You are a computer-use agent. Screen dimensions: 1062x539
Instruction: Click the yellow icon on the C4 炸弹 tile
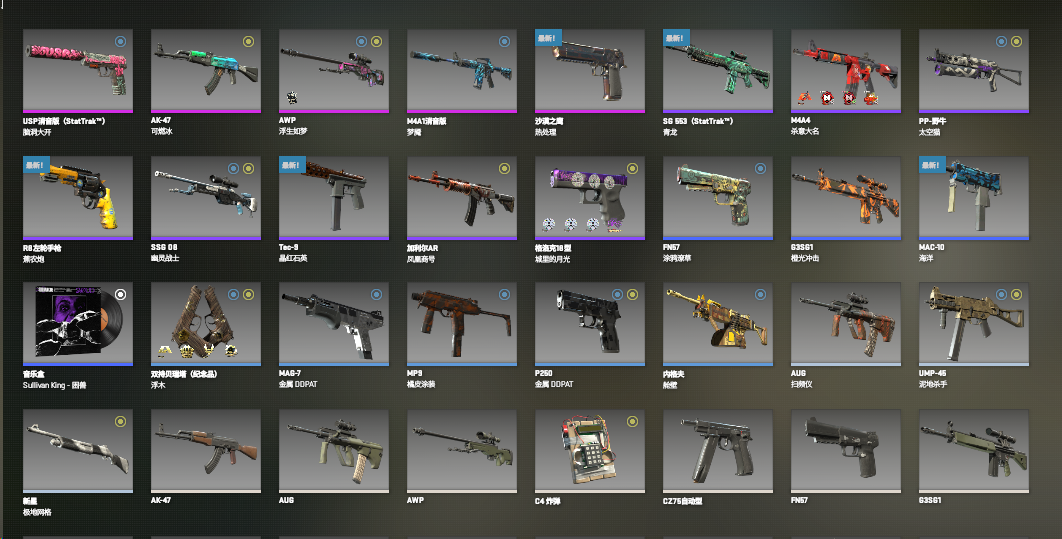click(x=632, y=421)
